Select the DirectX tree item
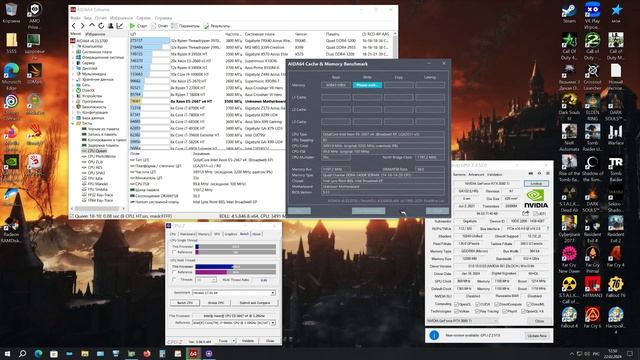Image resolution: width=640 pixels, height=360 pixels. coord(88,90)
